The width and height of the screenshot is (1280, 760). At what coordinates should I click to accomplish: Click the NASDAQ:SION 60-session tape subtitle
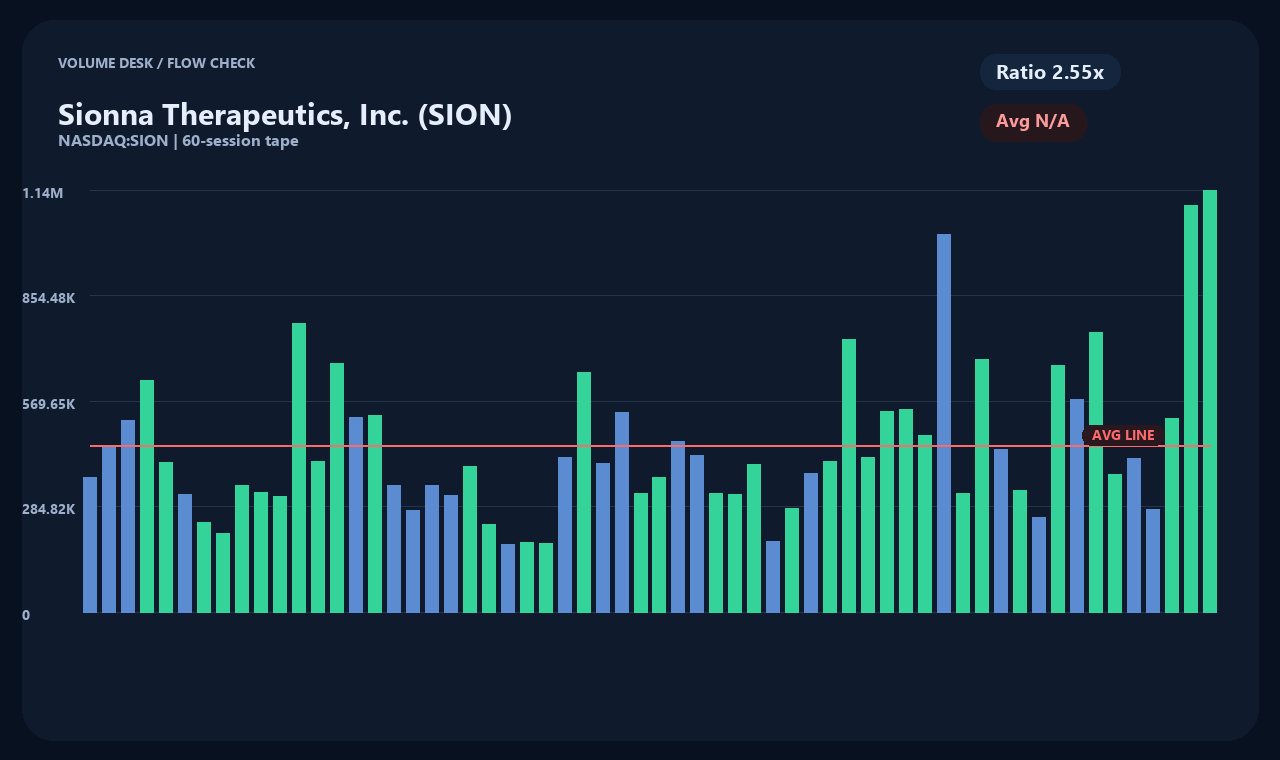(x=178, y=141)
